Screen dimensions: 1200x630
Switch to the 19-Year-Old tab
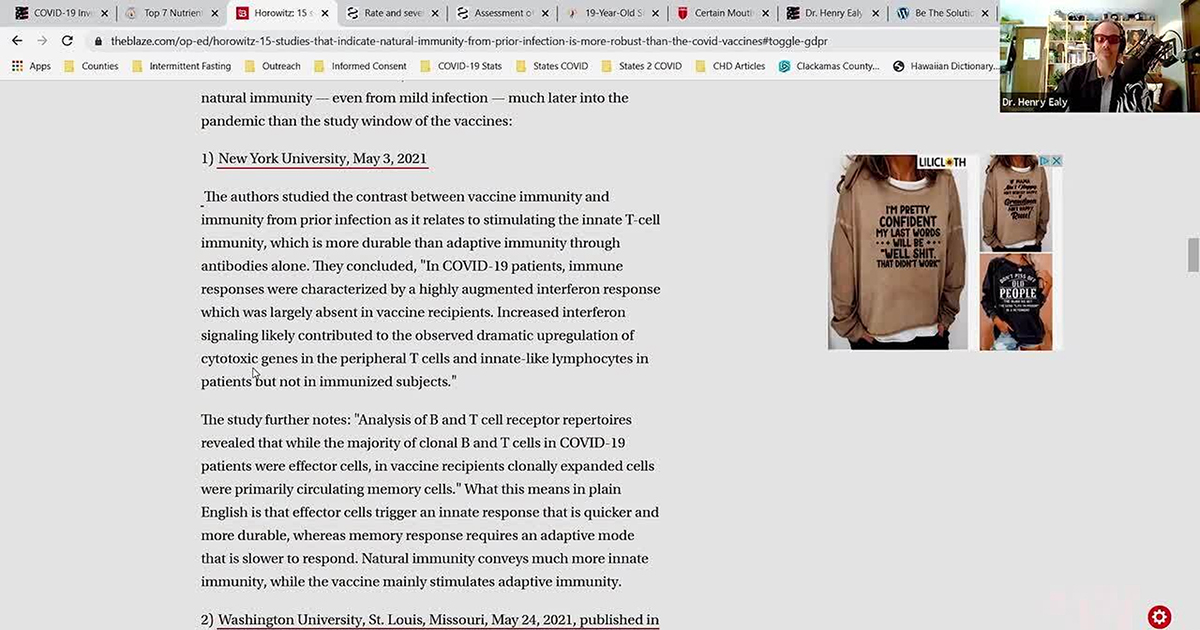612,14
